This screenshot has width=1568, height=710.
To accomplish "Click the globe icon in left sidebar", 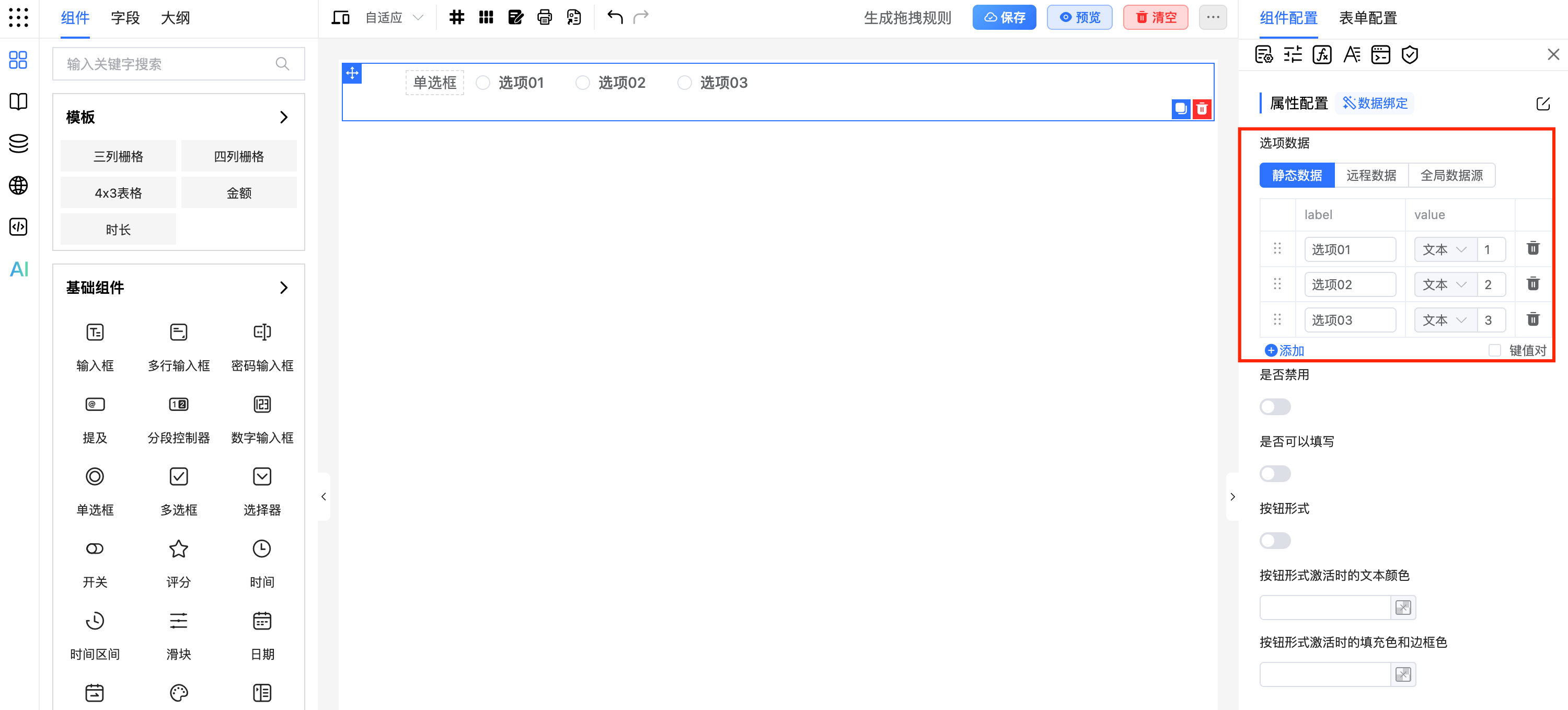I will coord(19,185).
